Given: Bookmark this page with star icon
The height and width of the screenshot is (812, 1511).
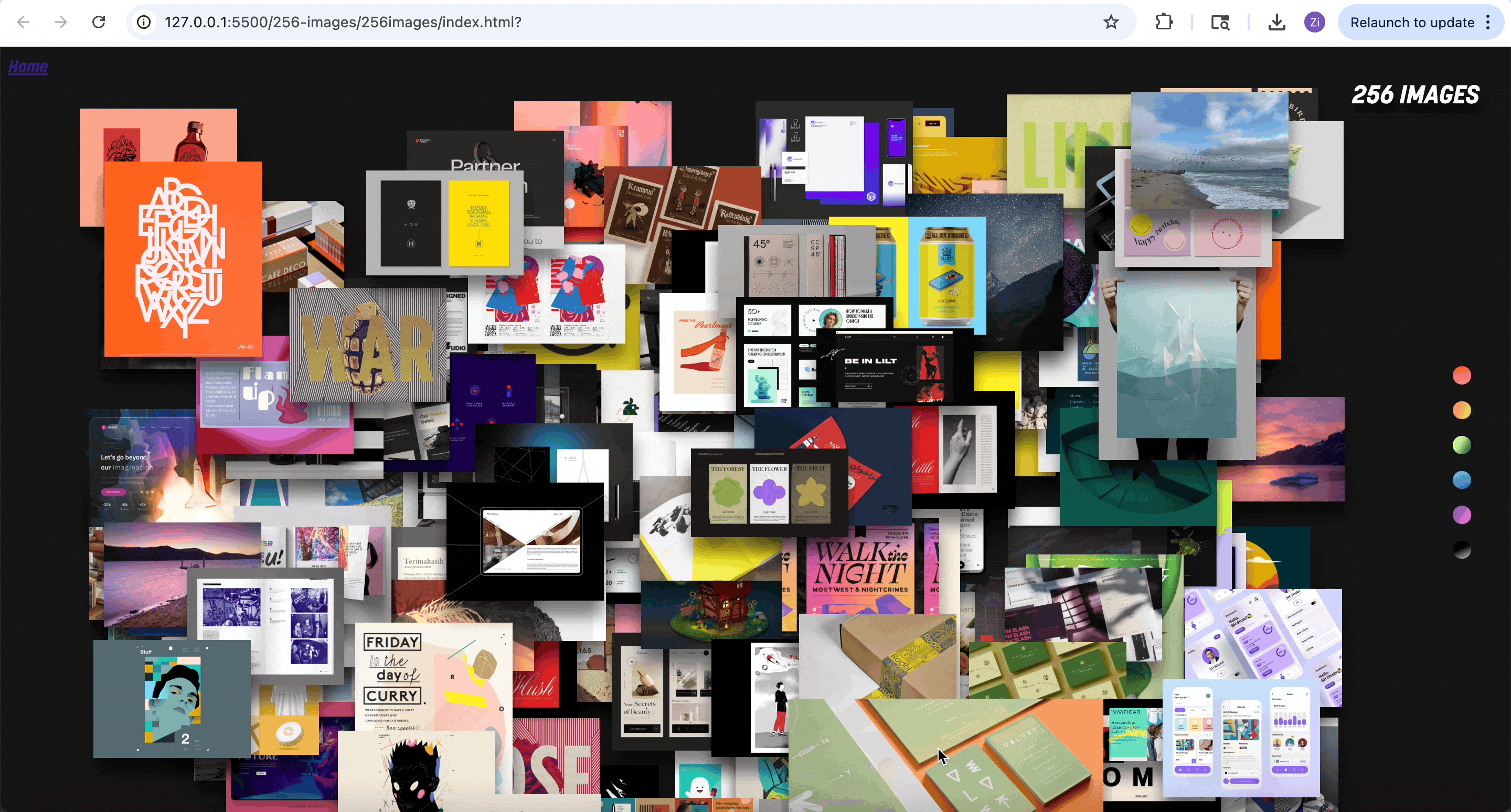Looking at the screenshot, I should [1110, 22].
